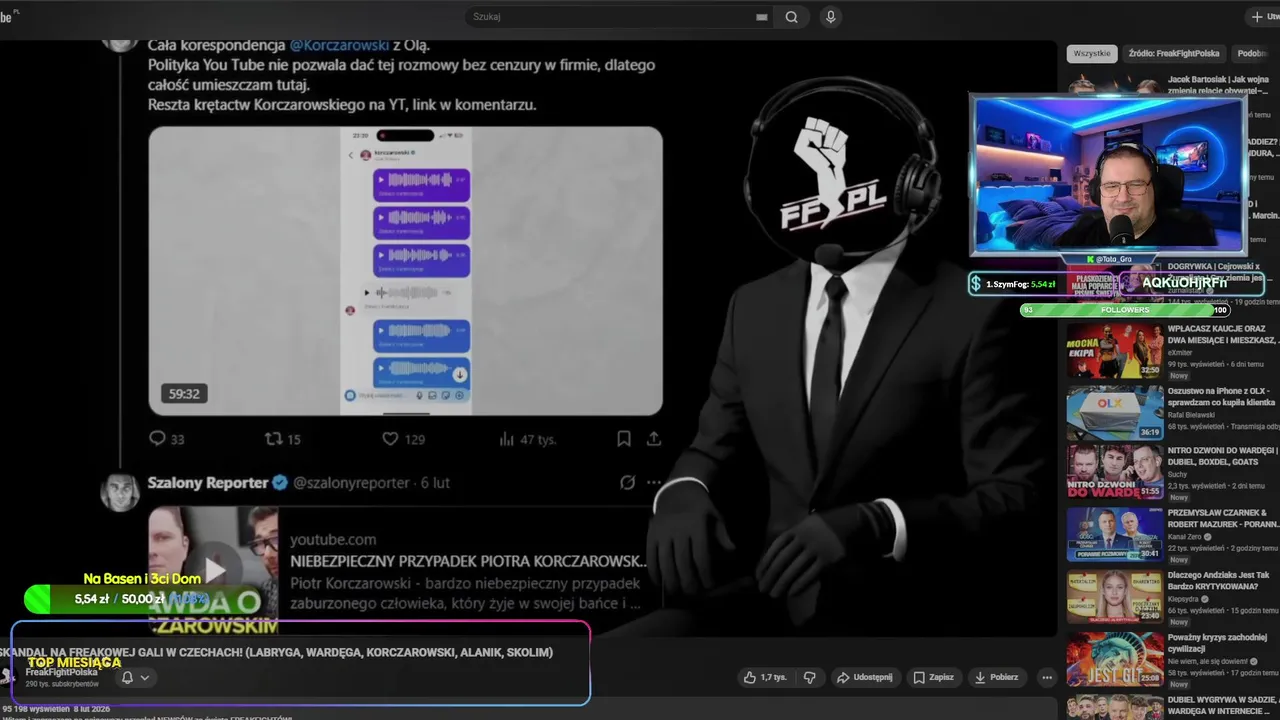1280x720 pixels.
Task: Click the NITRO DZWONI DO WARDĘGI title
Action: click(1222, 456)
